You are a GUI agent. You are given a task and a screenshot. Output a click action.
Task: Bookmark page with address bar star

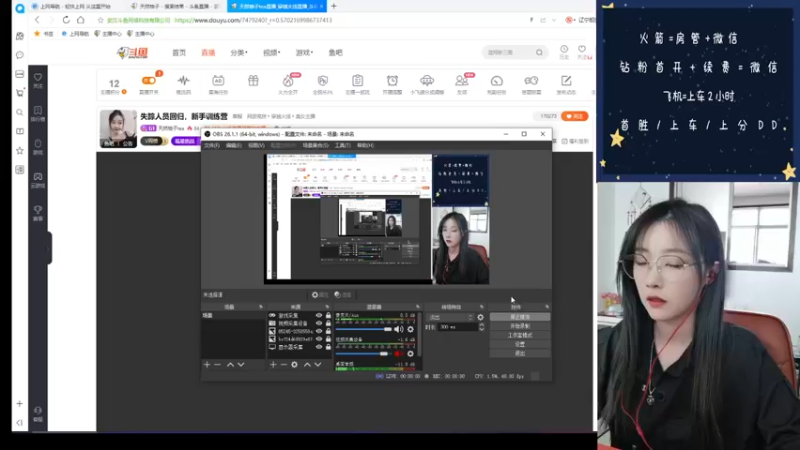click(101, 20)
